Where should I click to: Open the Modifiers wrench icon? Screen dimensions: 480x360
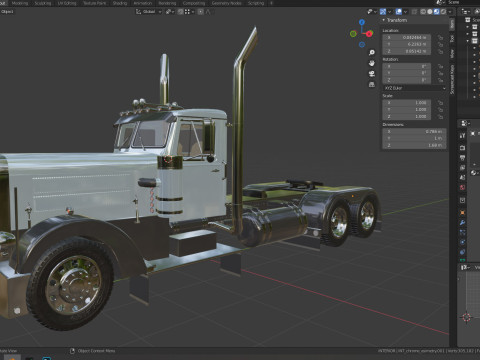pos(462,222)
